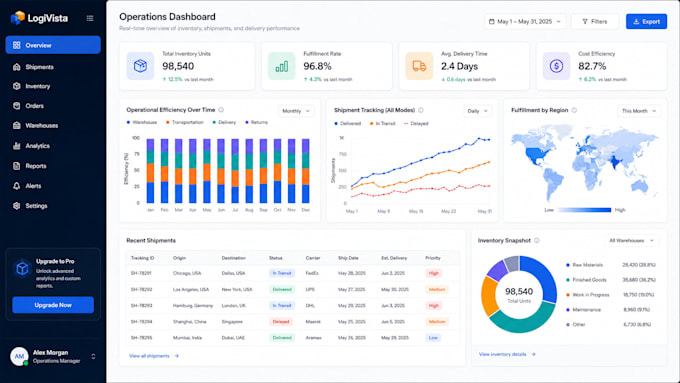Click the Analytics chart icon in sidebar
The width and height of the screenshot is (680, 383).
click(x=16, y=146)
